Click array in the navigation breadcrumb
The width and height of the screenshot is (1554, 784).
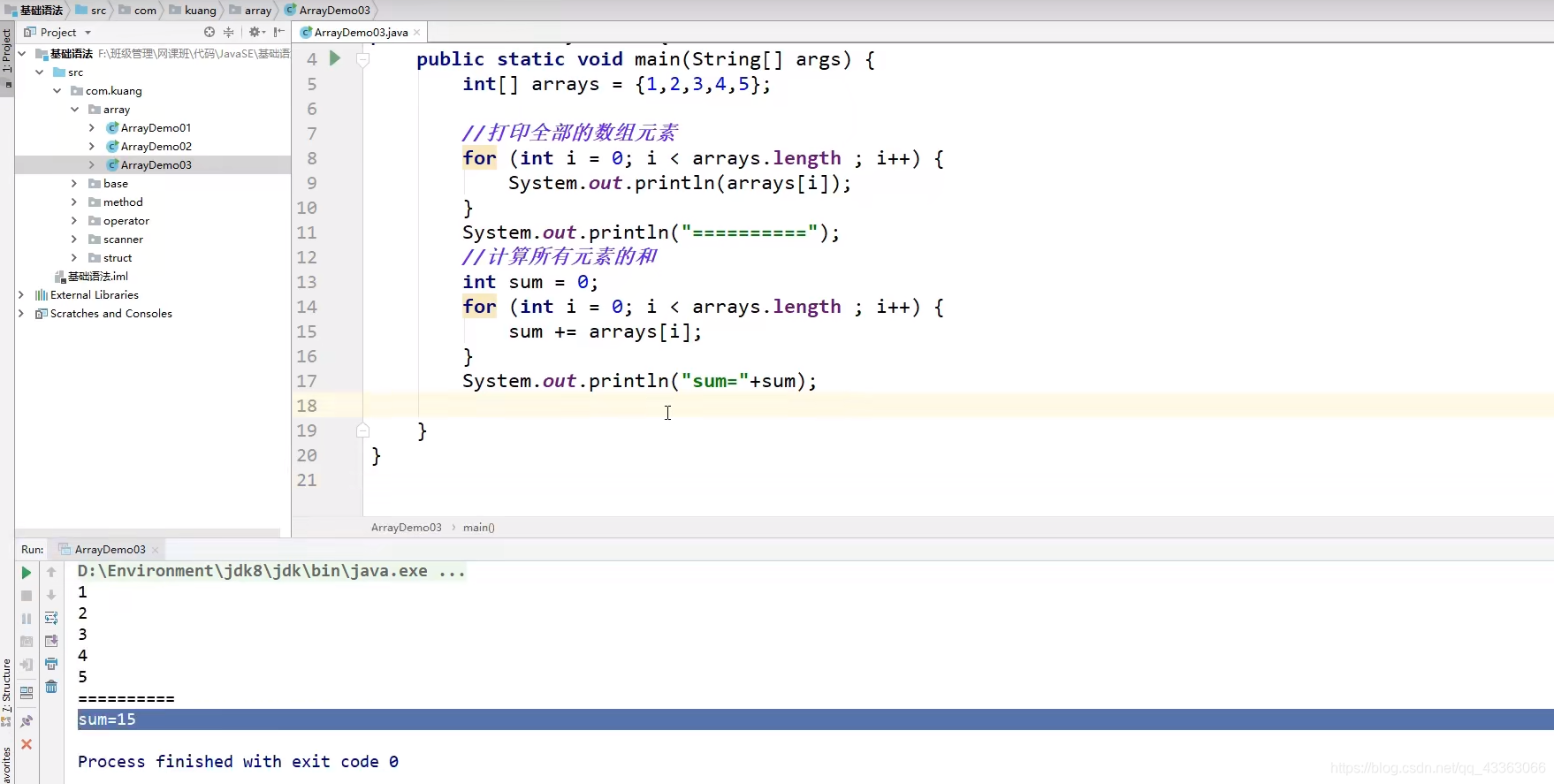251,10
